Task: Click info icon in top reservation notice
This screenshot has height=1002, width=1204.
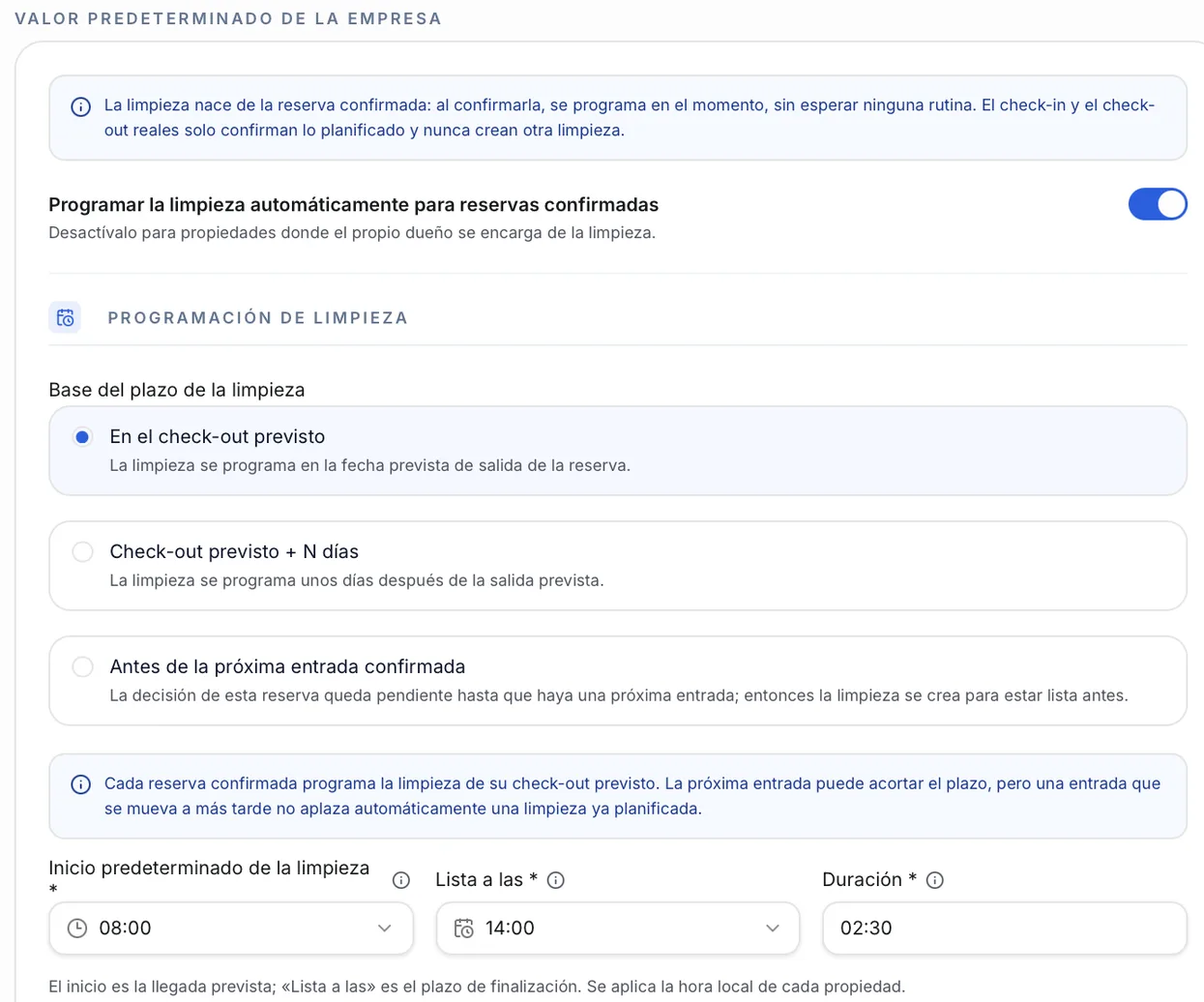Action: [x=81, y=106]
